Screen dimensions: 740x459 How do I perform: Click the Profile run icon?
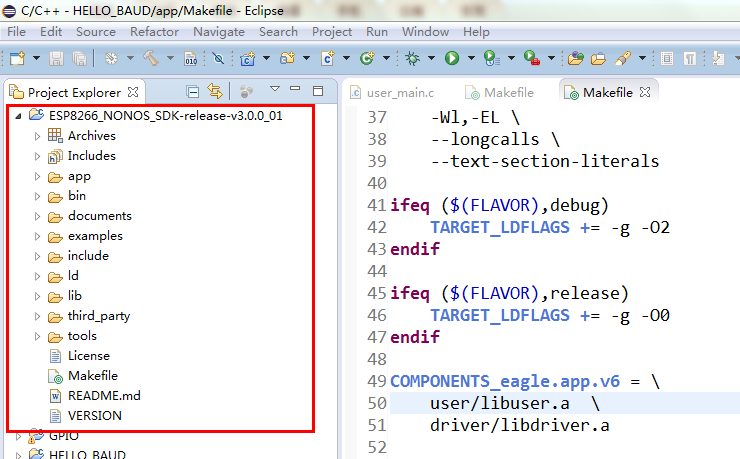pyautogui.click(x=492, y=58)
